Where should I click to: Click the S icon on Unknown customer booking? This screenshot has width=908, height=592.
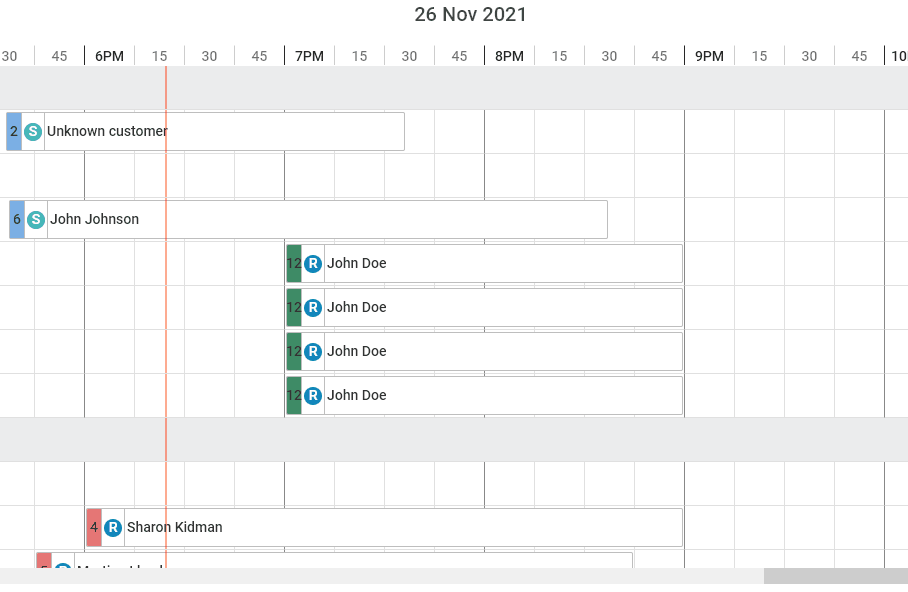pos(33,131)
